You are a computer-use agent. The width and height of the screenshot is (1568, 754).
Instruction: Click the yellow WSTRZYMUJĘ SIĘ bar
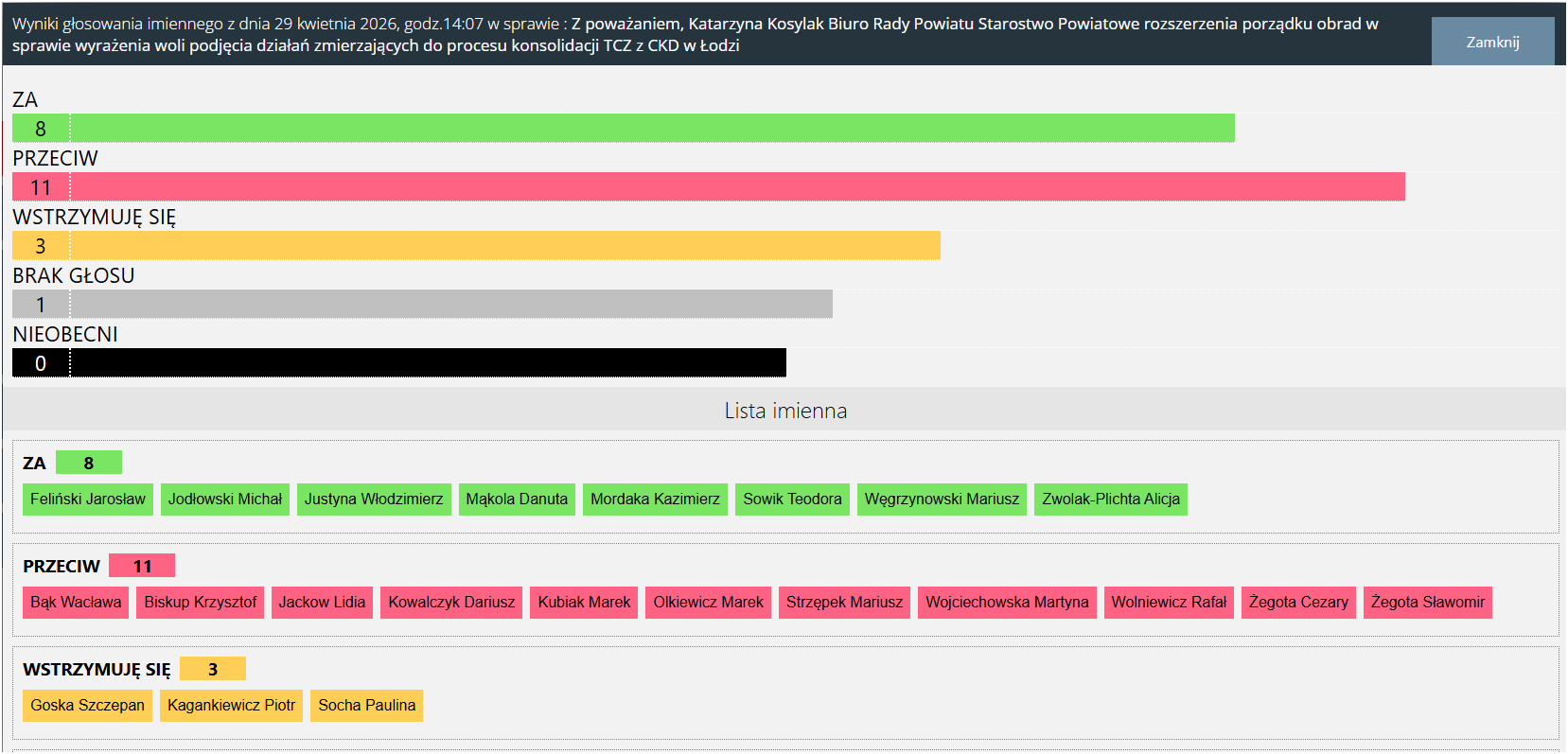click(x=476, y=245)
